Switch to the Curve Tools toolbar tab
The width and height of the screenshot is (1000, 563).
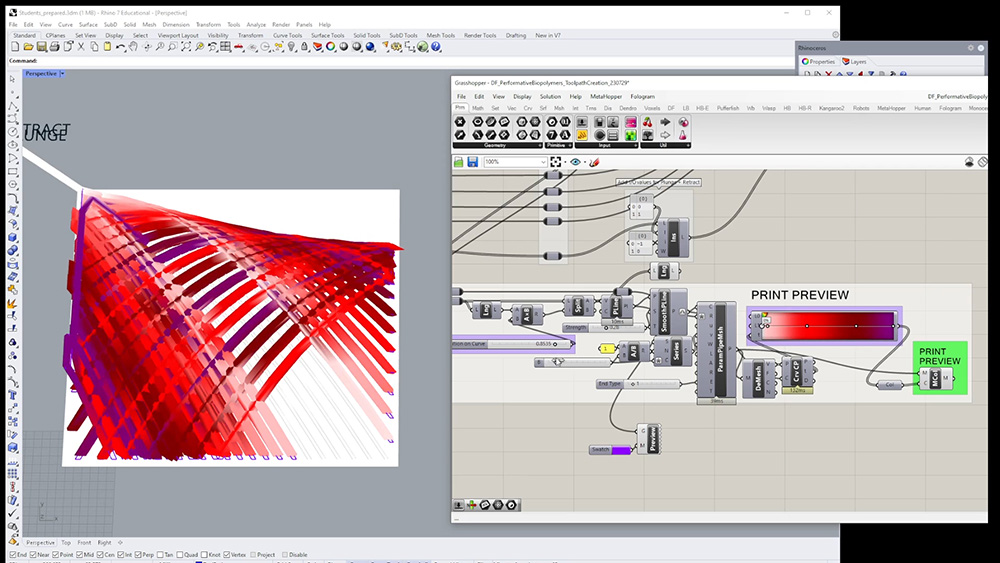tap(287, 35)
